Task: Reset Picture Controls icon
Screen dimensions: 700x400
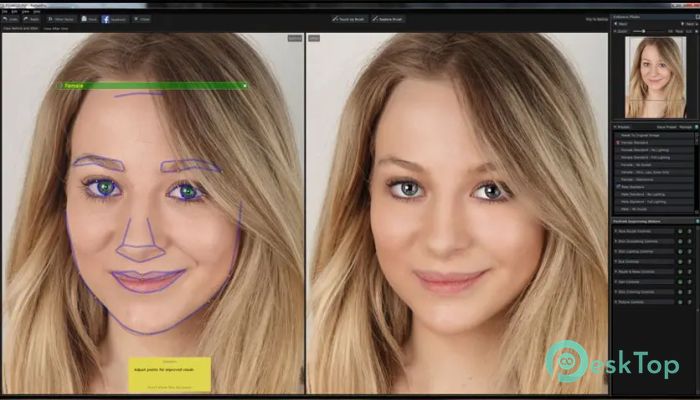Action: (689, 302)
